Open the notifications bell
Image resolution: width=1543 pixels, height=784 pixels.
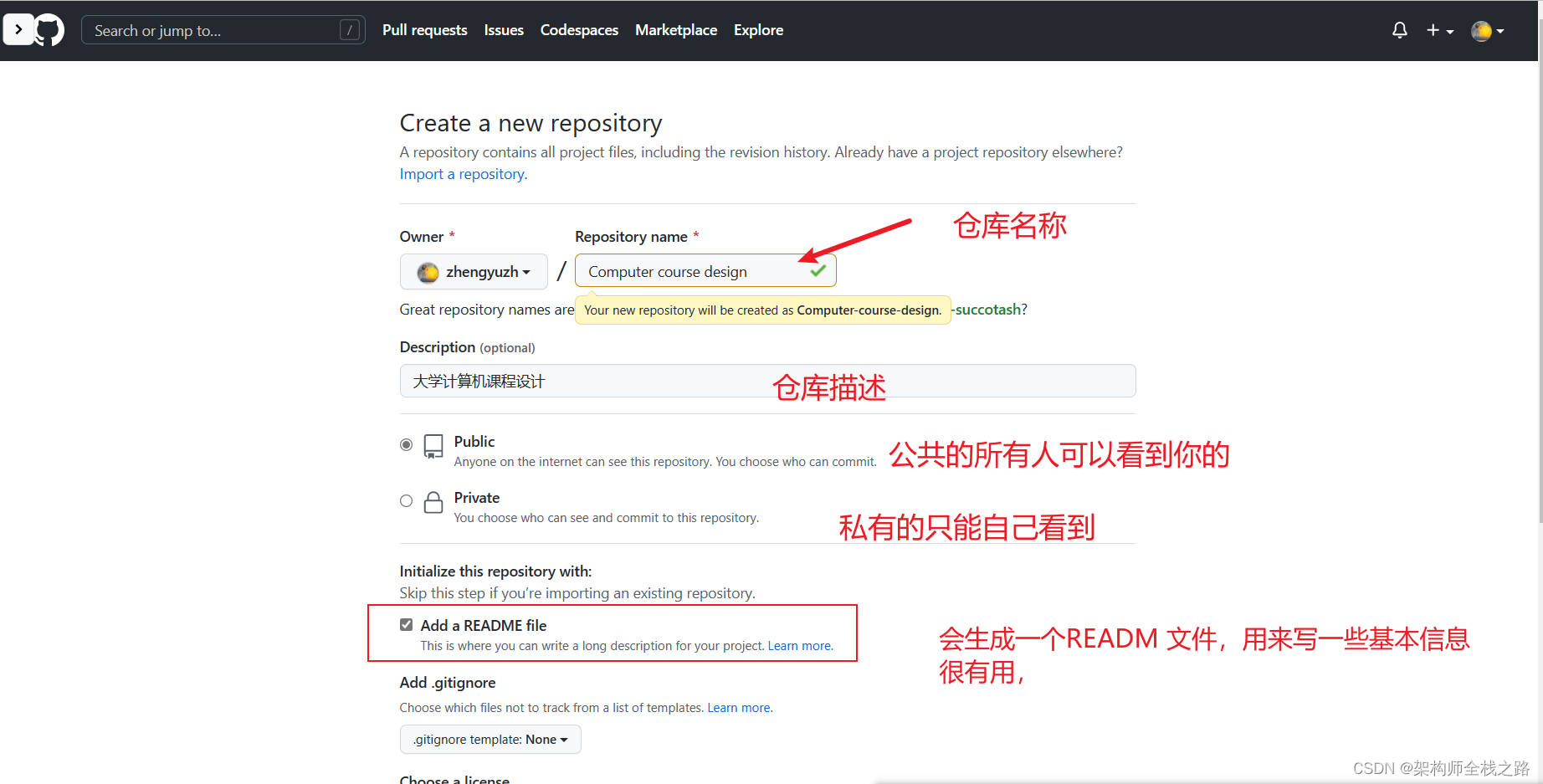(1398, 30)
